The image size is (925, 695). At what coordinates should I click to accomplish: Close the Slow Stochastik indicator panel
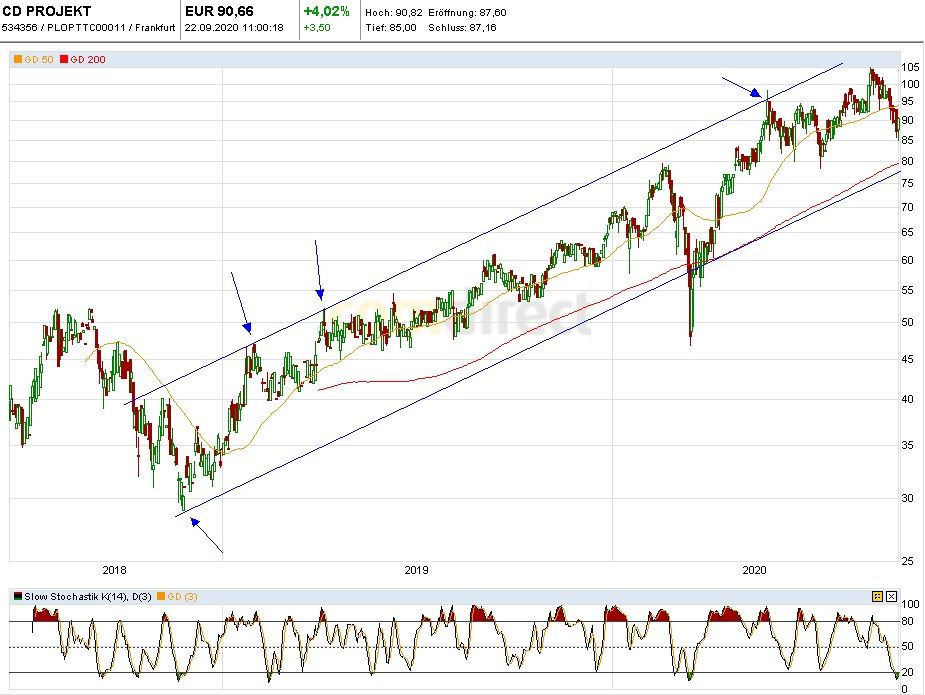pos(891,596)
